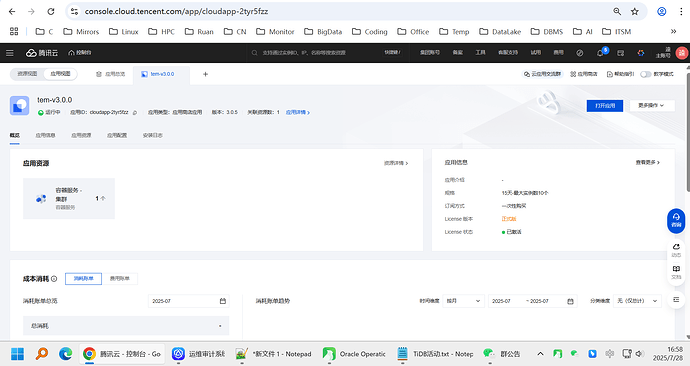Switch to 应用资源 tab

81,135
